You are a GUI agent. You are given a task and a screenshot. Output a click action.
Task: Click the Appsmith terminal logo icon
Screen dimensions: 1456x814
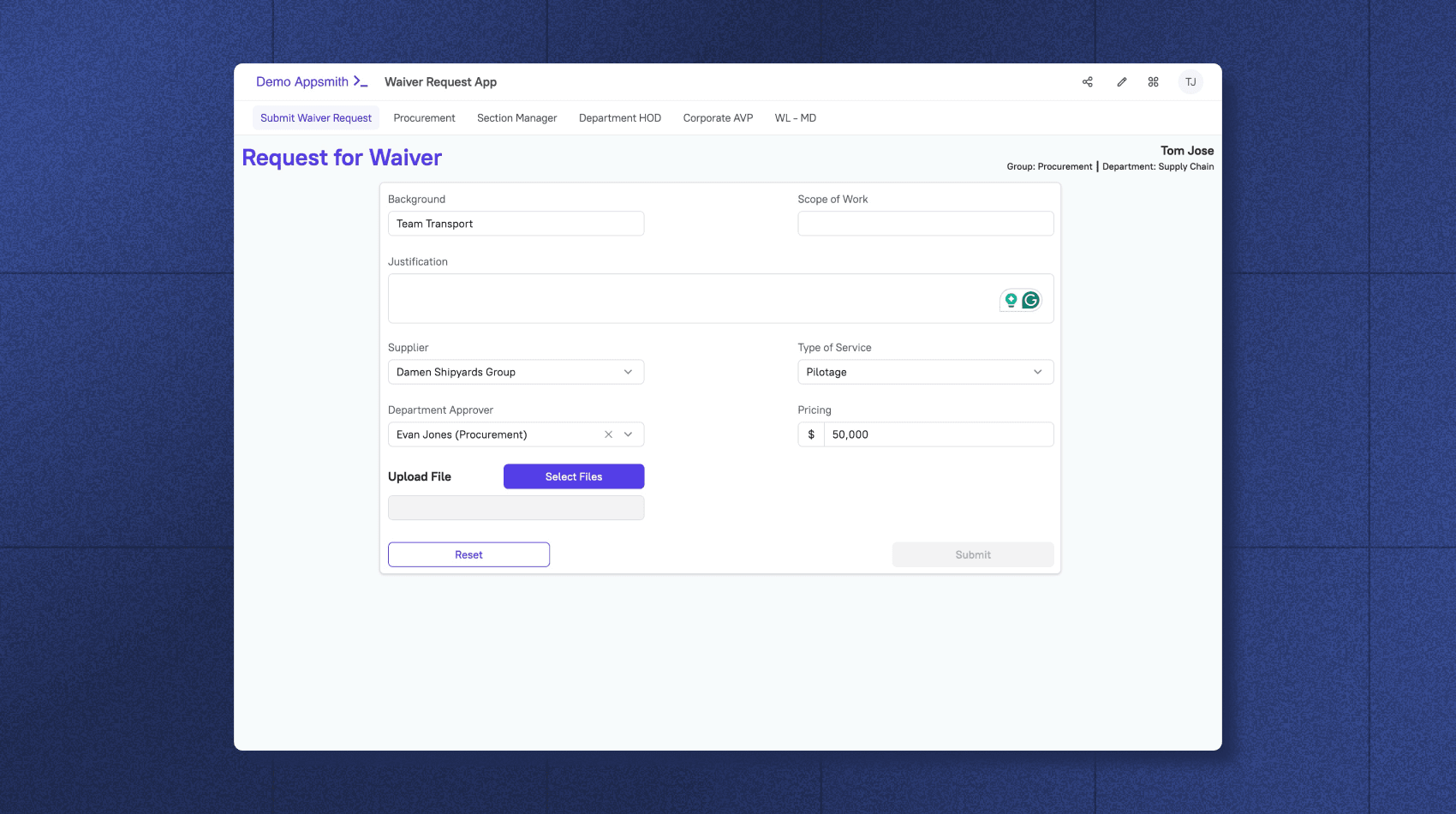[x=361, y=81]
